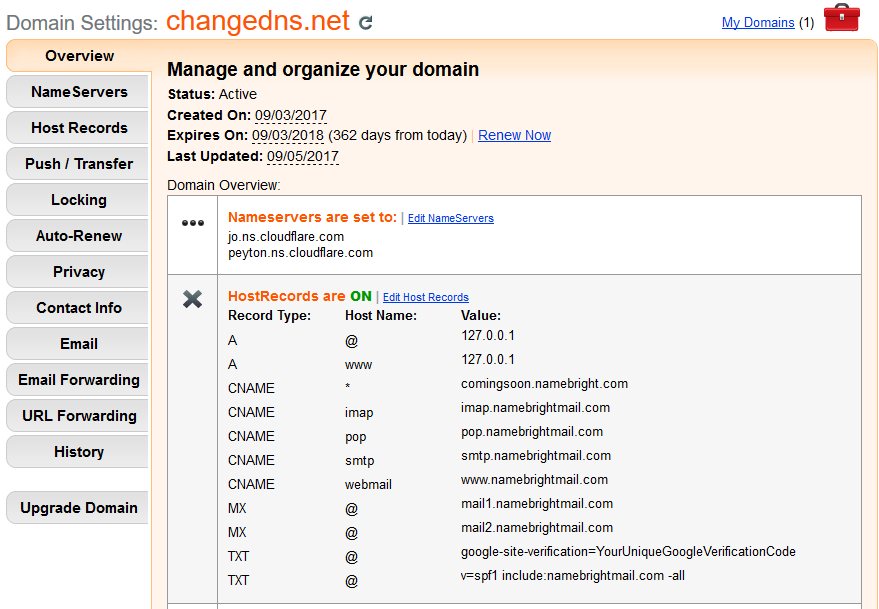Click the three-dots nameservers icon
The image size is (879, 609).
(193, 223)
